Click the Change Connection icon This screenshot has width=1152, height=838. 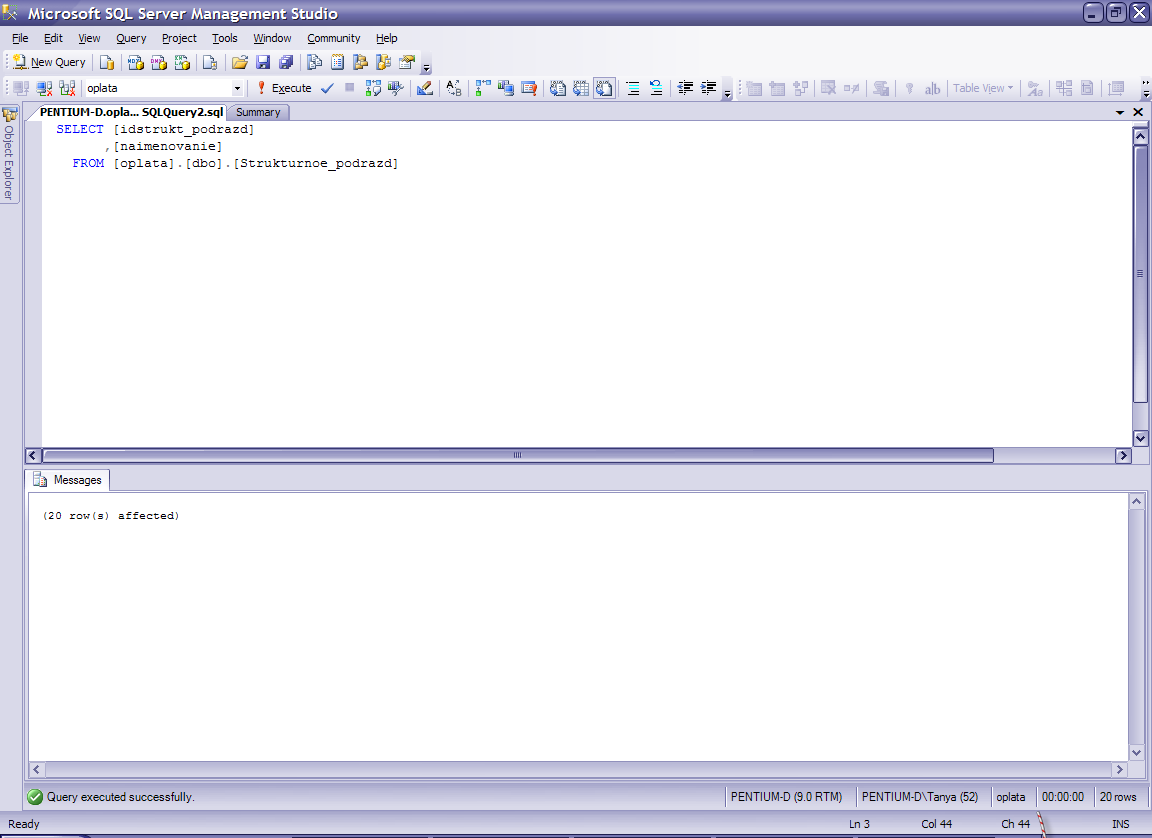[x=68, y=88]
